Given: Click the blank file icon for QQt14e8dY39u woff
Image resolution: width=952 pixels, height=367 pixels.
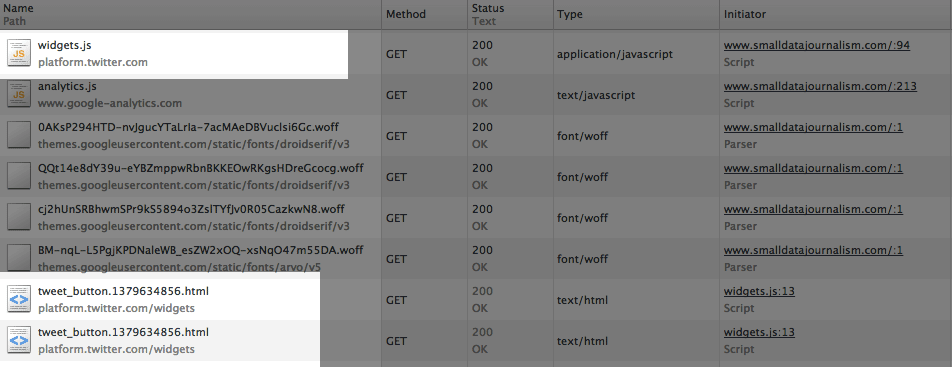Looking at the screenshot, I should (x=19, y=177).
